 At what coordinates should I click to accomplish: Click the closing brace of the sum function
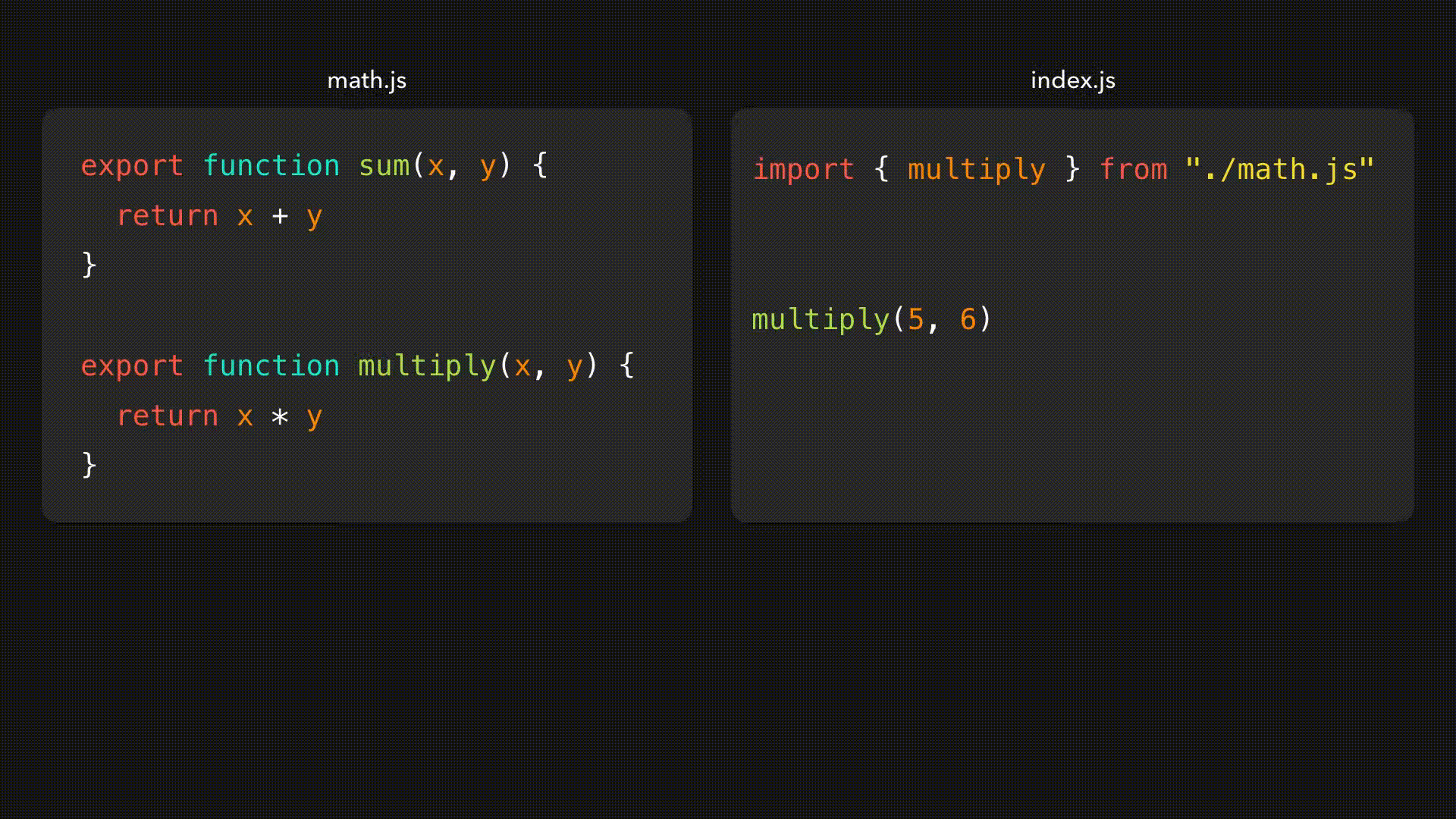pos(89,265)
